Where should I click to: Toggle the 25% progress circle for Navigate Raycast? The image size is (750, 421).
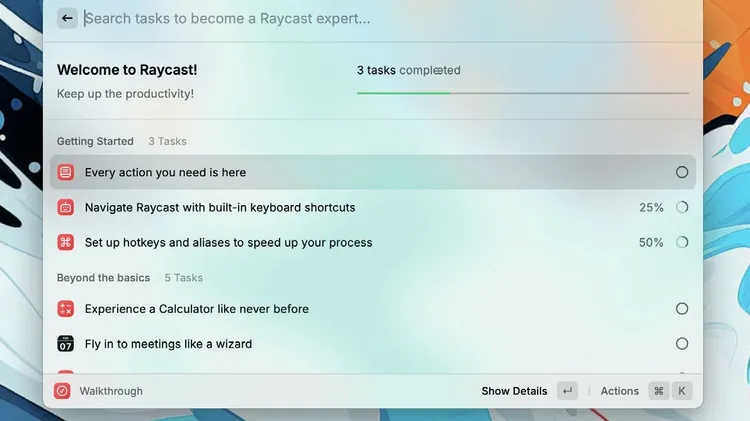(682, 207)
